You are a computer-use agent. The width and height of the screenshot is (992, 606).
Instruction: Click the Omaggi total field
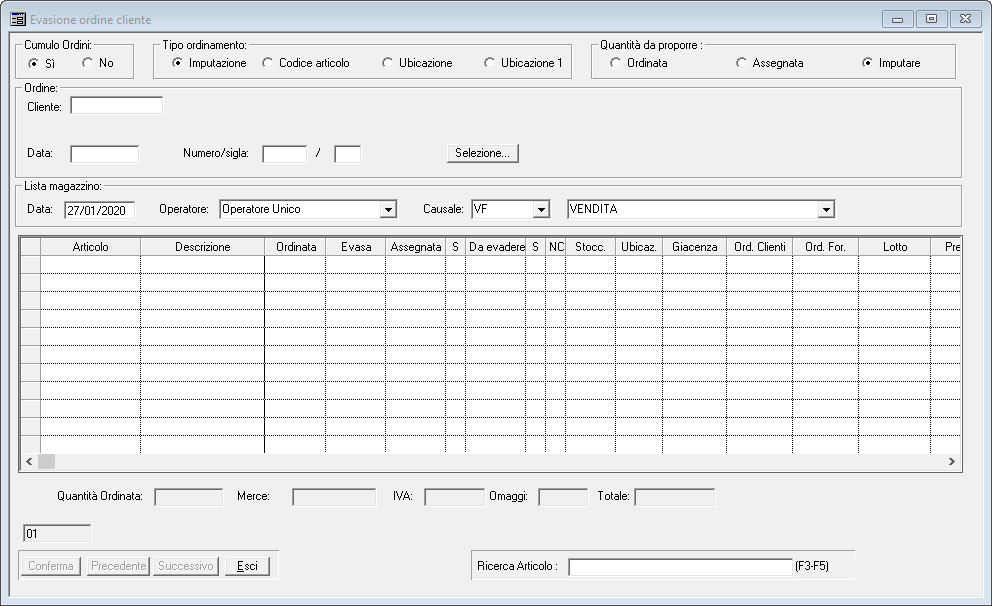click(x=563, y=497)
